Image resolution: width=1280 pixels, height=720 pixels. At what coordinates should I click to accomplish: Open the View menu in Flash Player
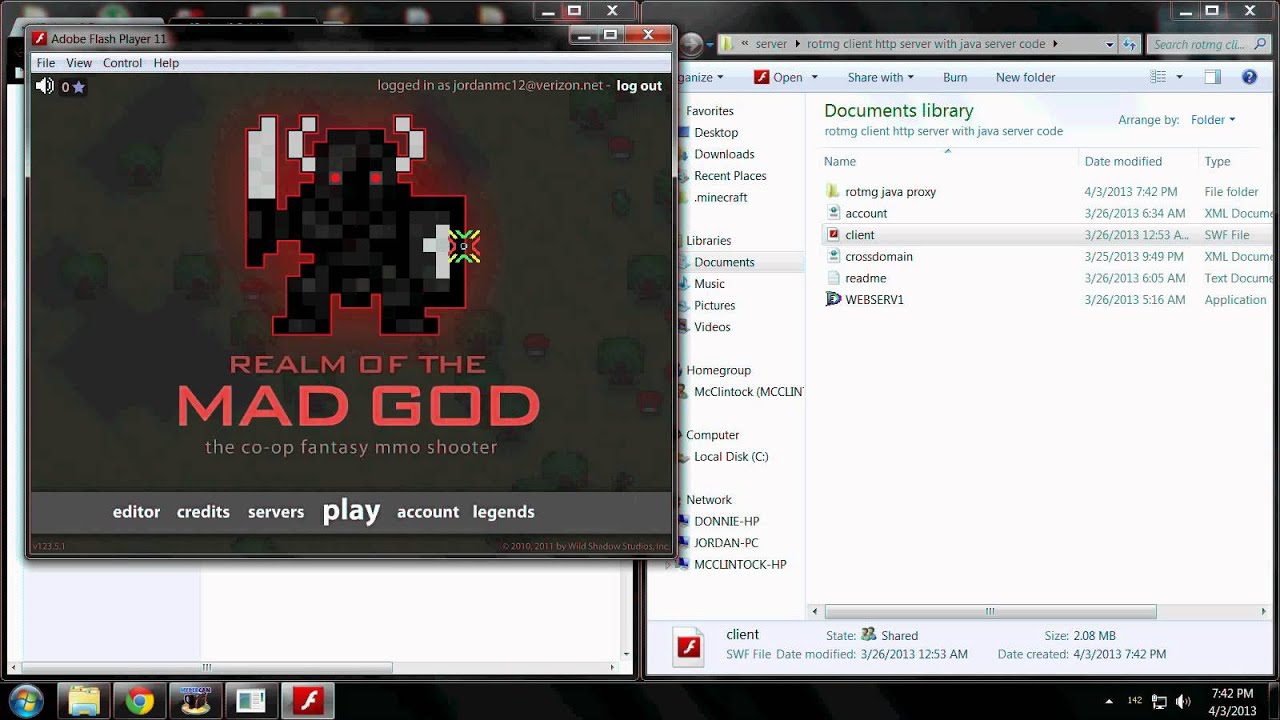pyautogui.click(x=79, y=62)
